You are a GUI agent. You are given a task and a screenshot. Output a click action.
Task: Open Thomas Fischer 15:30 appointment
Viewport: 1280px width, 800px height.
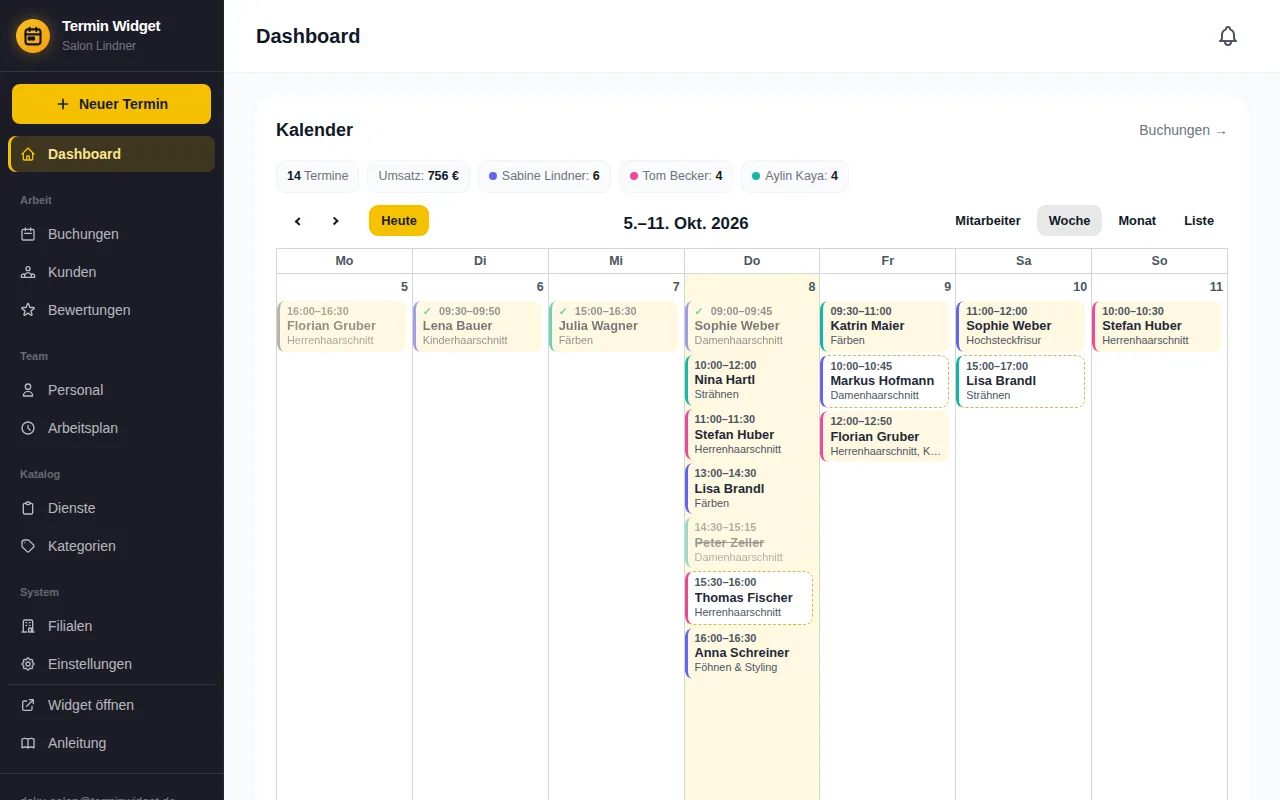pos(750,597)
